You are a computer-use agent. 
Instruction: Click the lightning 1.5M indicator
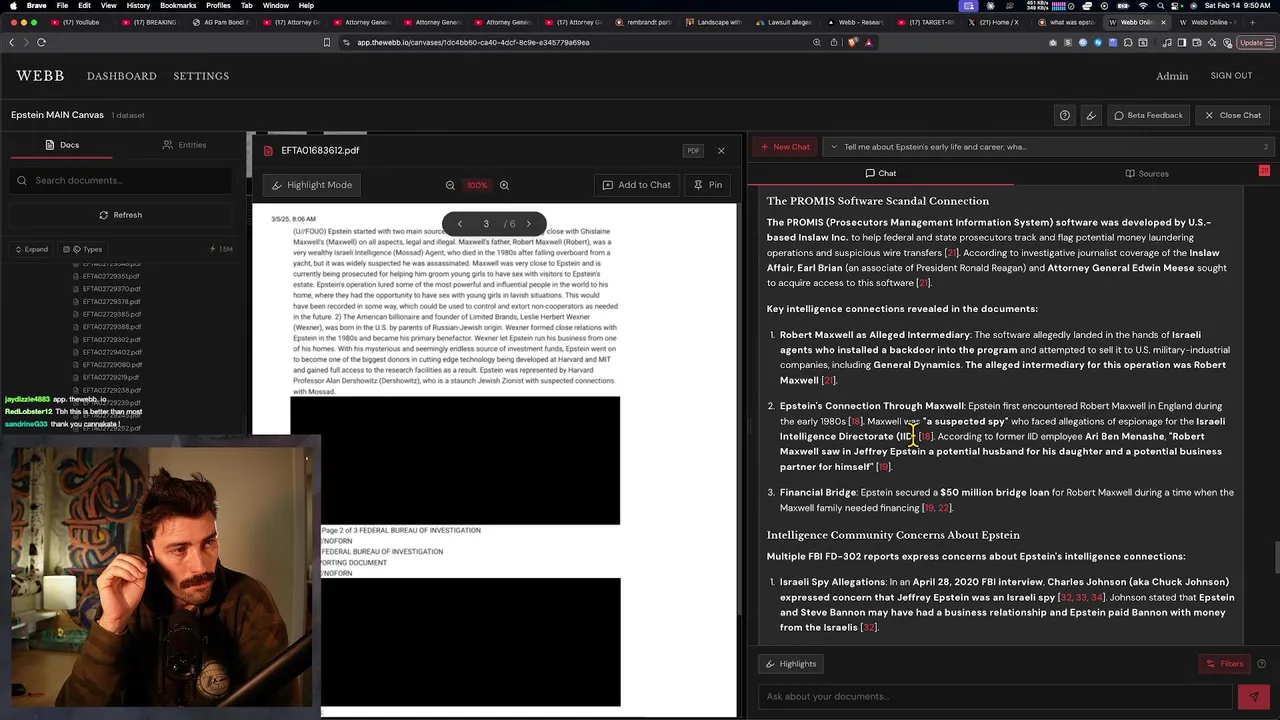pos(221,249)
